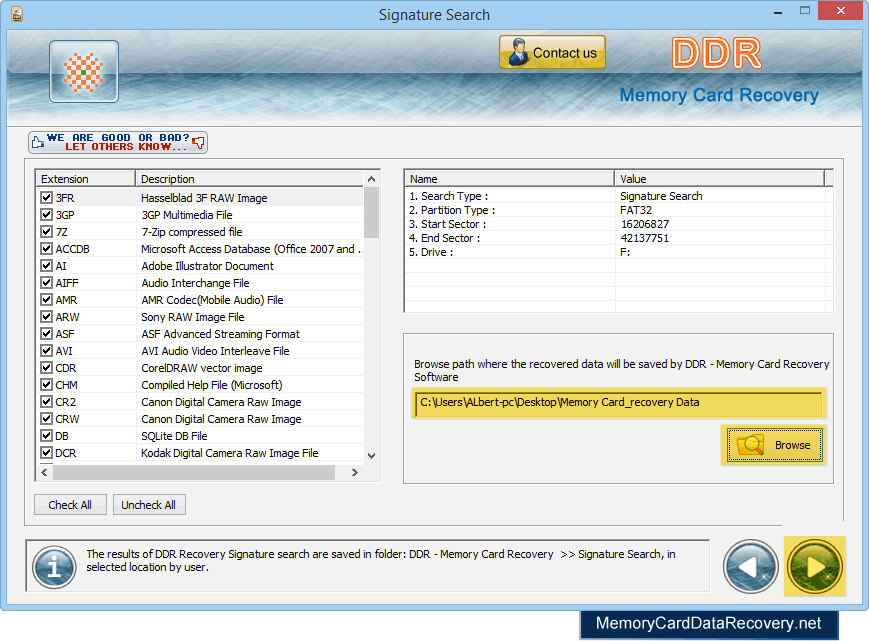Click the app icon in title bar
Image resolution: width=869 pixels, height=641 pixels.
coord(17,14)
